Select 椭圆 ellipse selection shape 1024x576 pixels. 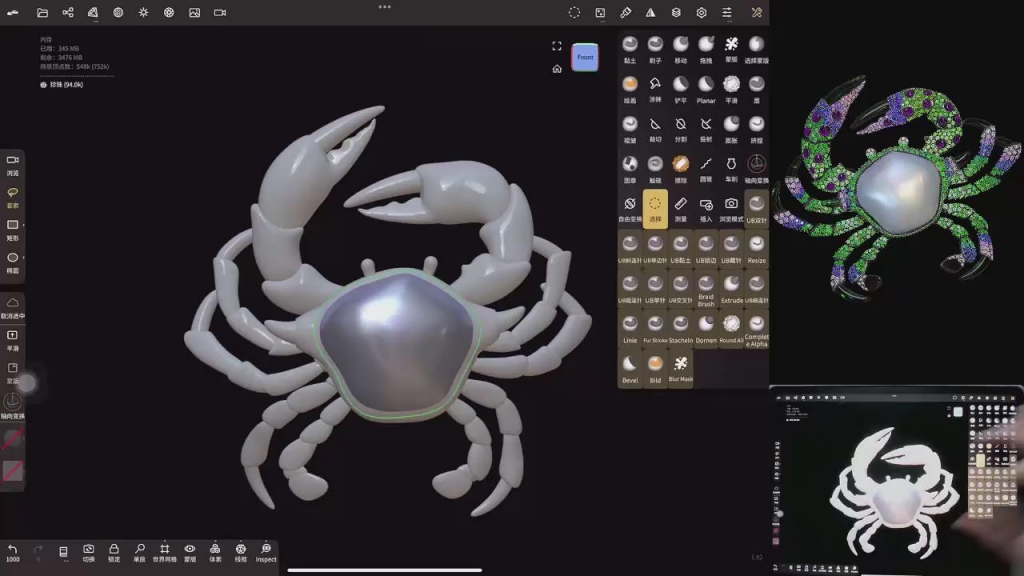12,263
